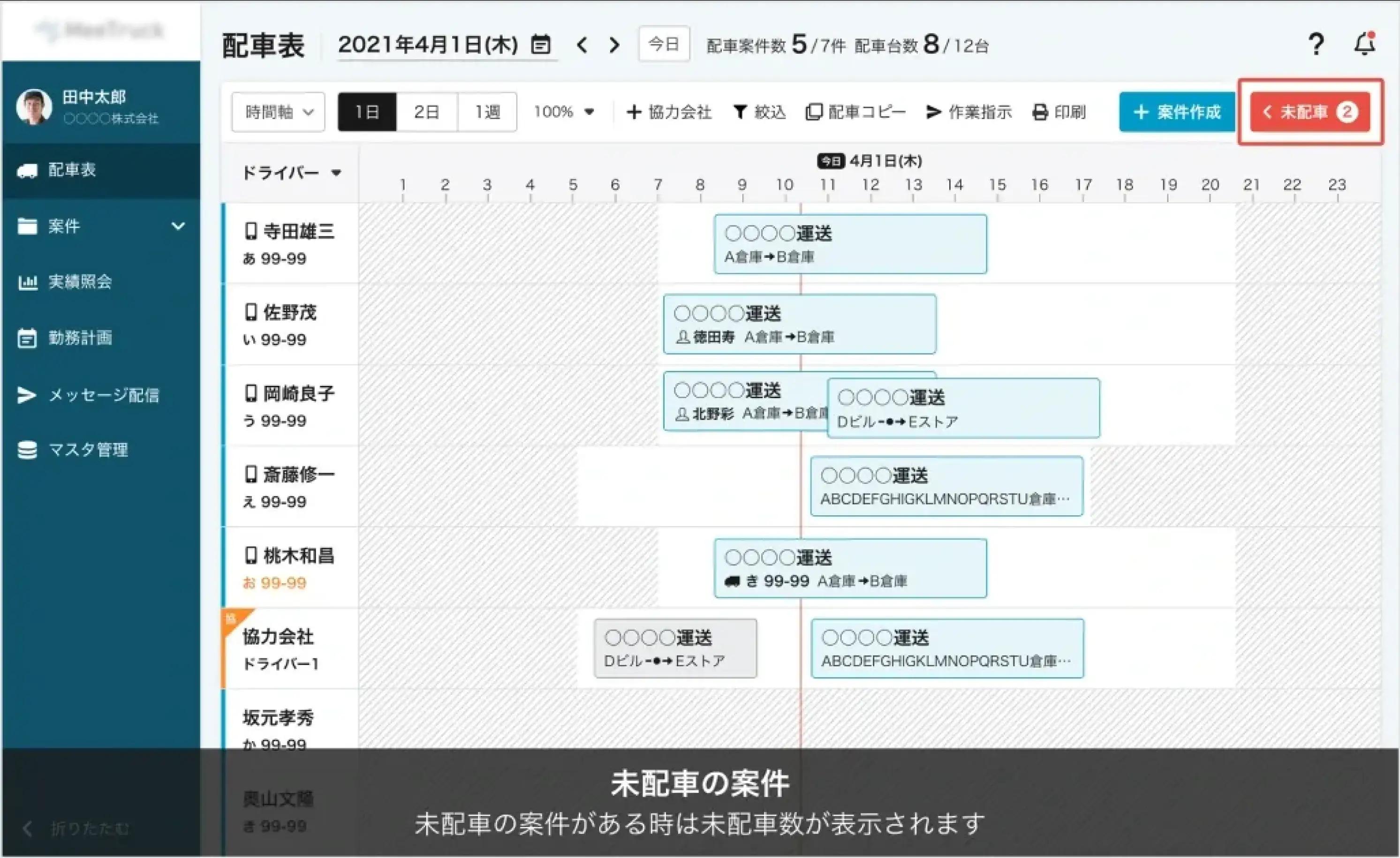Open 斎藤修一's ABCDEFGHIGKLMNOPQRSTU倉庫 job card
This screenshot has width=1400, height=858.
pos(947,487)
